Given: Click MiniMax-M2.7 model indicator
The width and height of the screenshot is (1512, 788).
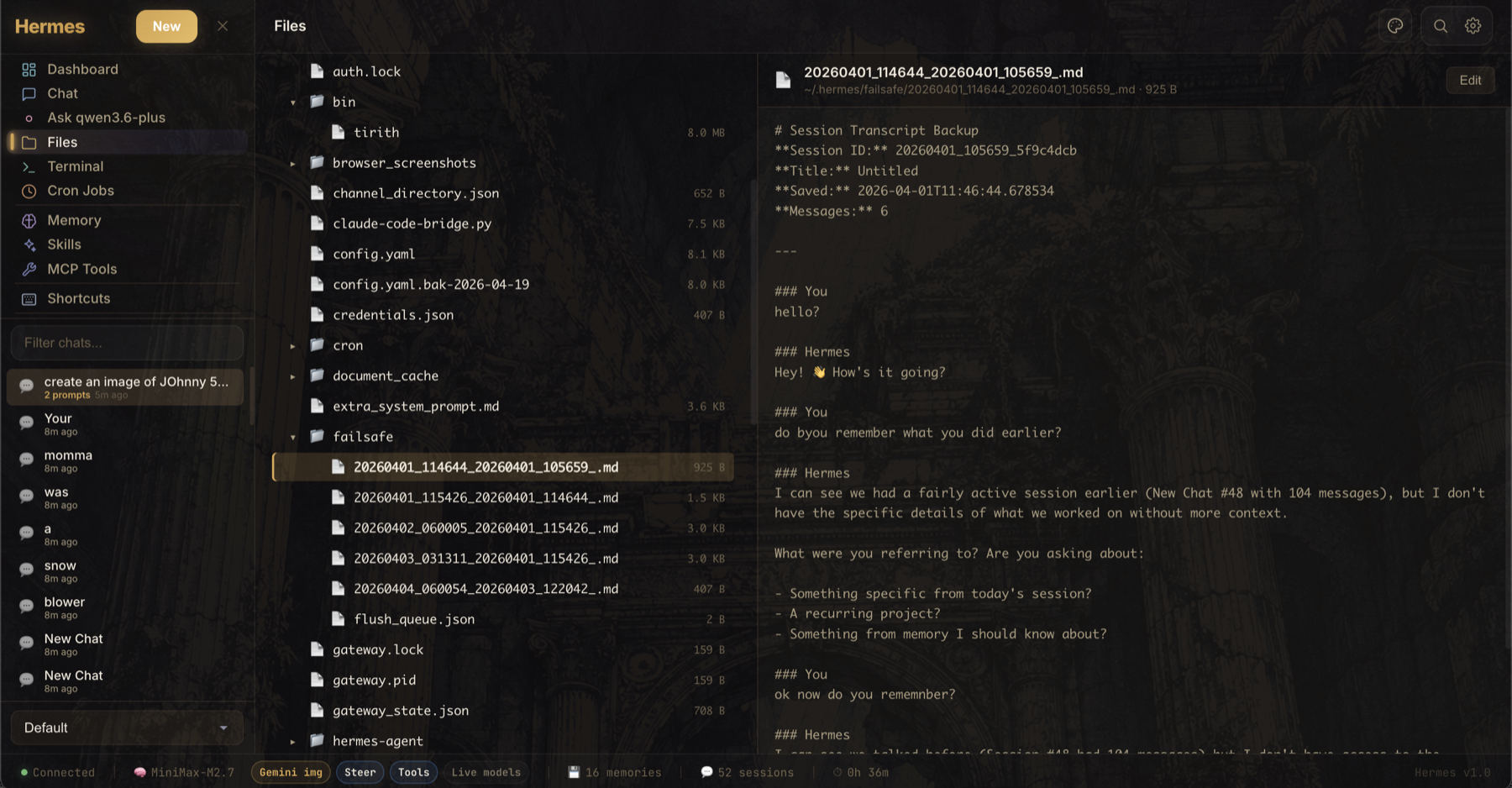Looking at the screenshot, I should pos(184,772).
